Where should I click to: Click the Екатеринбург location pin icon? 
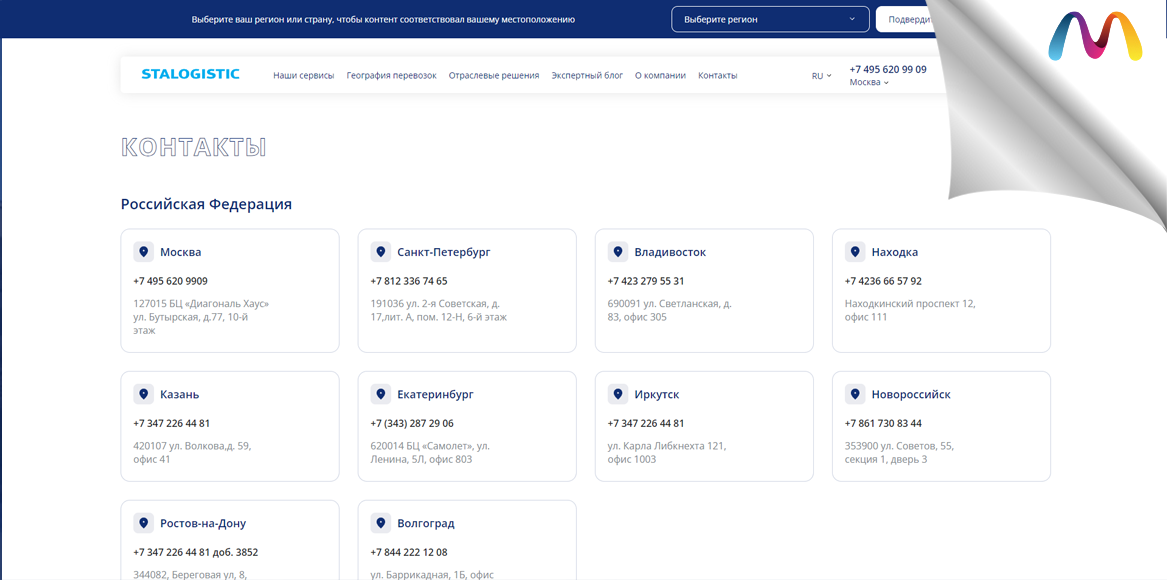tap(381, 395)
